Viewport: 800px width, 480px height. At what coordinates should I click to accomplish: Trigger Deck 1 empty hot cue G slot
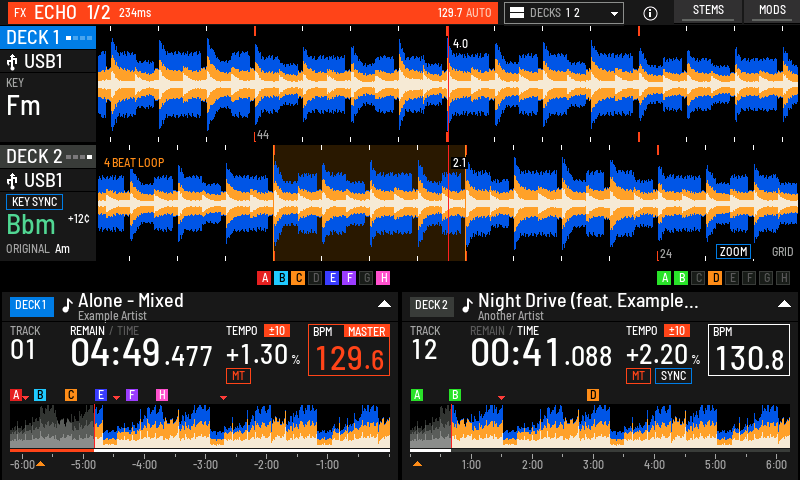366,278
